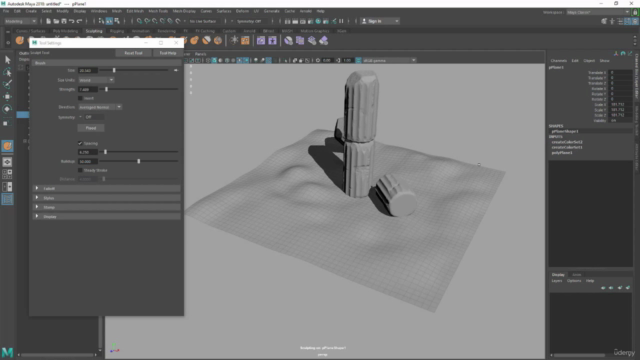Open the Symmetry Off dropdown arrow
Viewport: 640px width, 360px height.
80,117
